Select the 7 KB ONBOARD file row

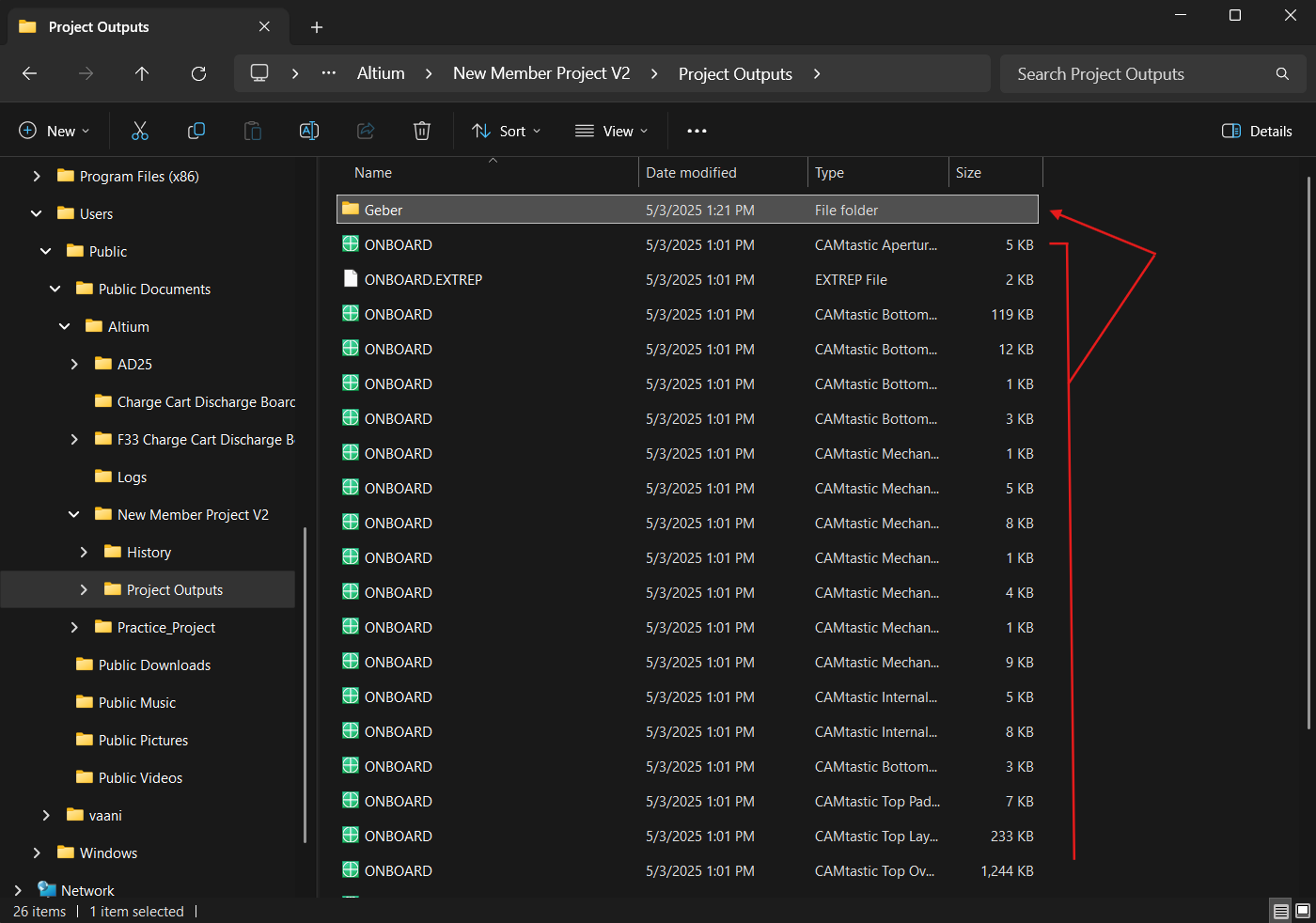687,801
